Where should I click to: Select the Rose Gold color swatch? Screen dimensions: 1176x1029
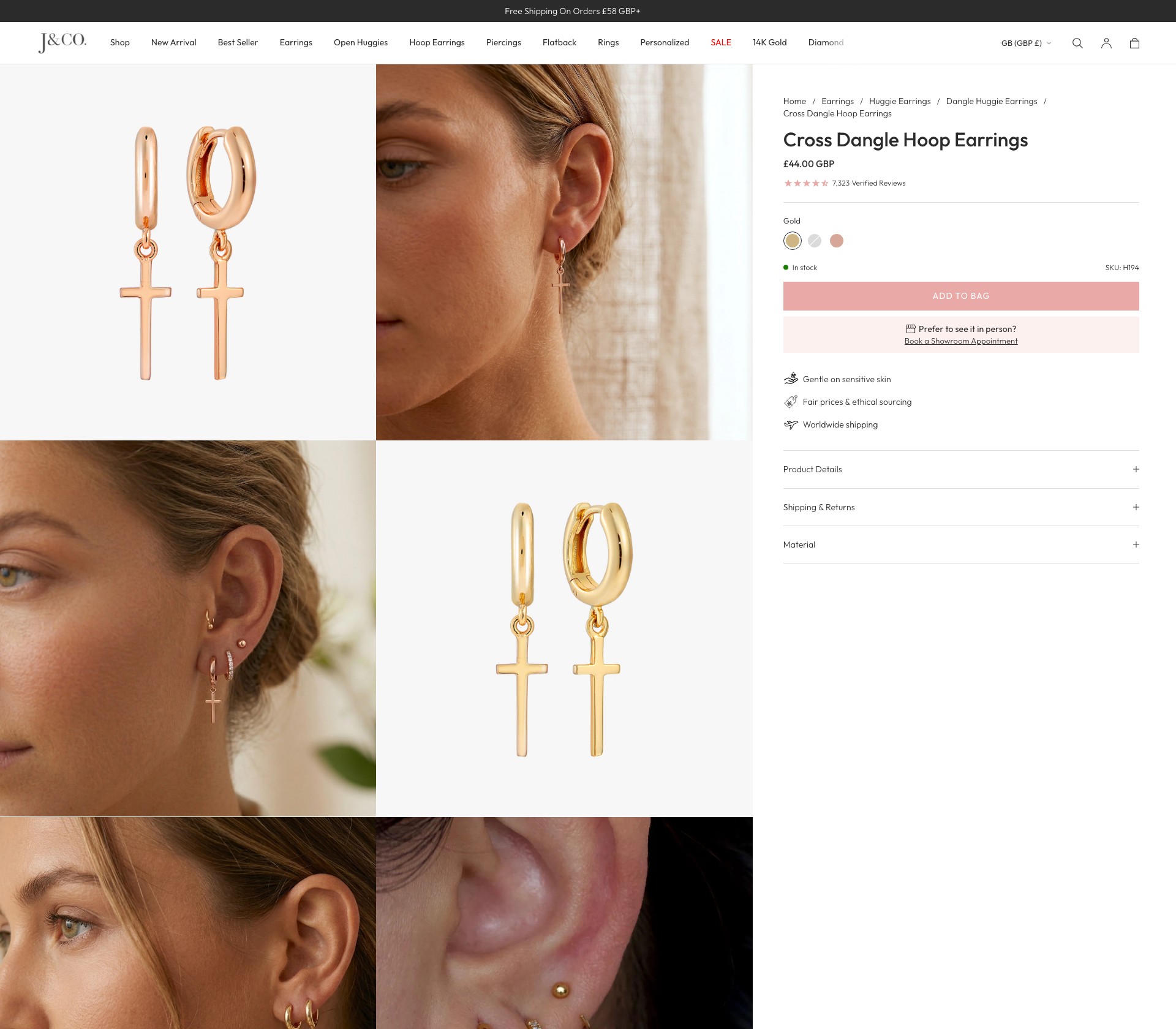[836, 241]
